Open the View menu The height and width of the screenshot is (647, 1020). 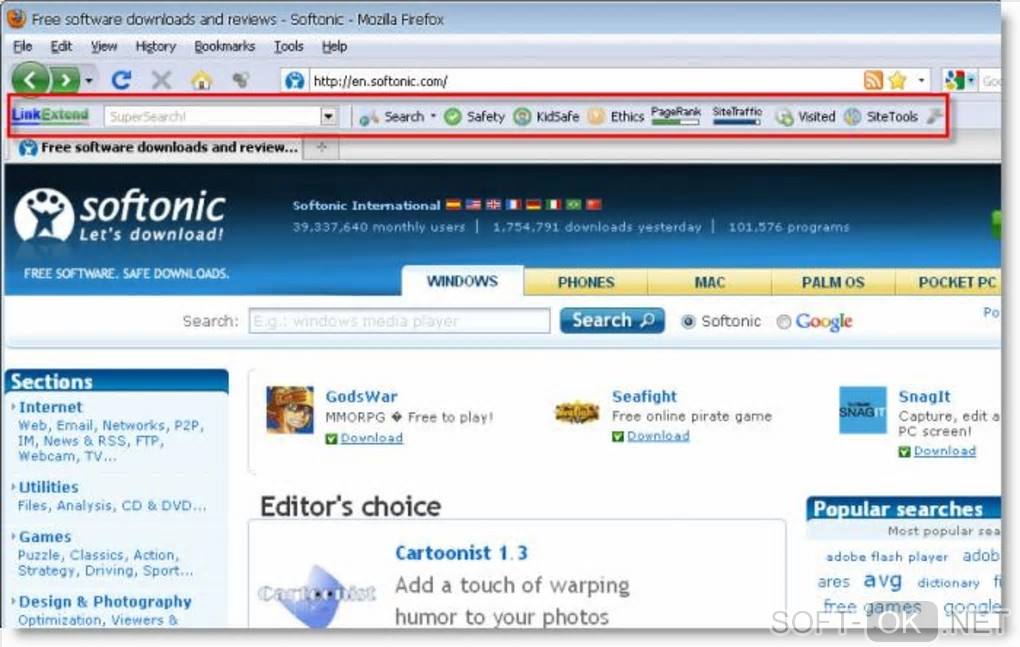tap(104, 46)
